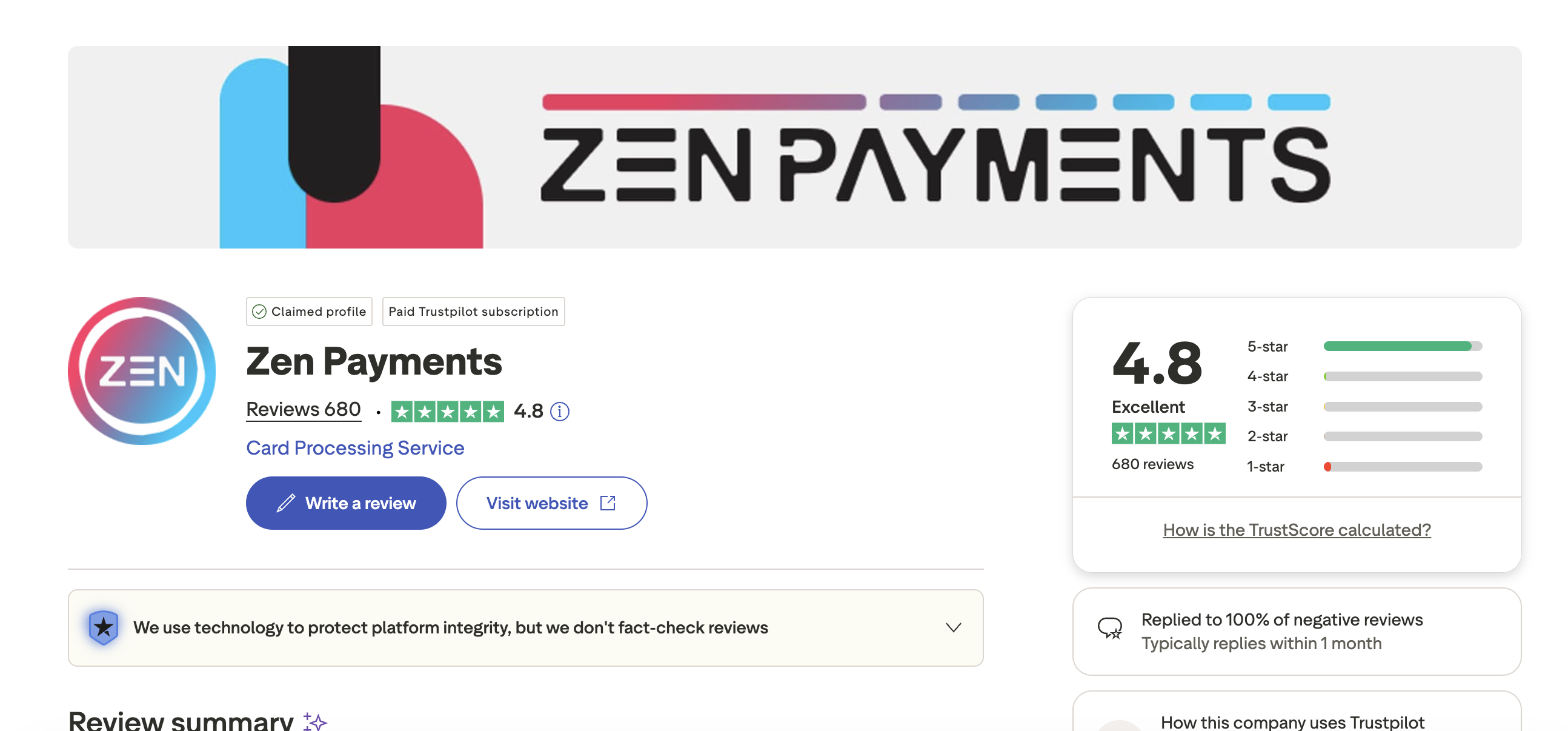Click the speech bubble replies icon
1568x731 pixels.
[x=1109, y=627]
